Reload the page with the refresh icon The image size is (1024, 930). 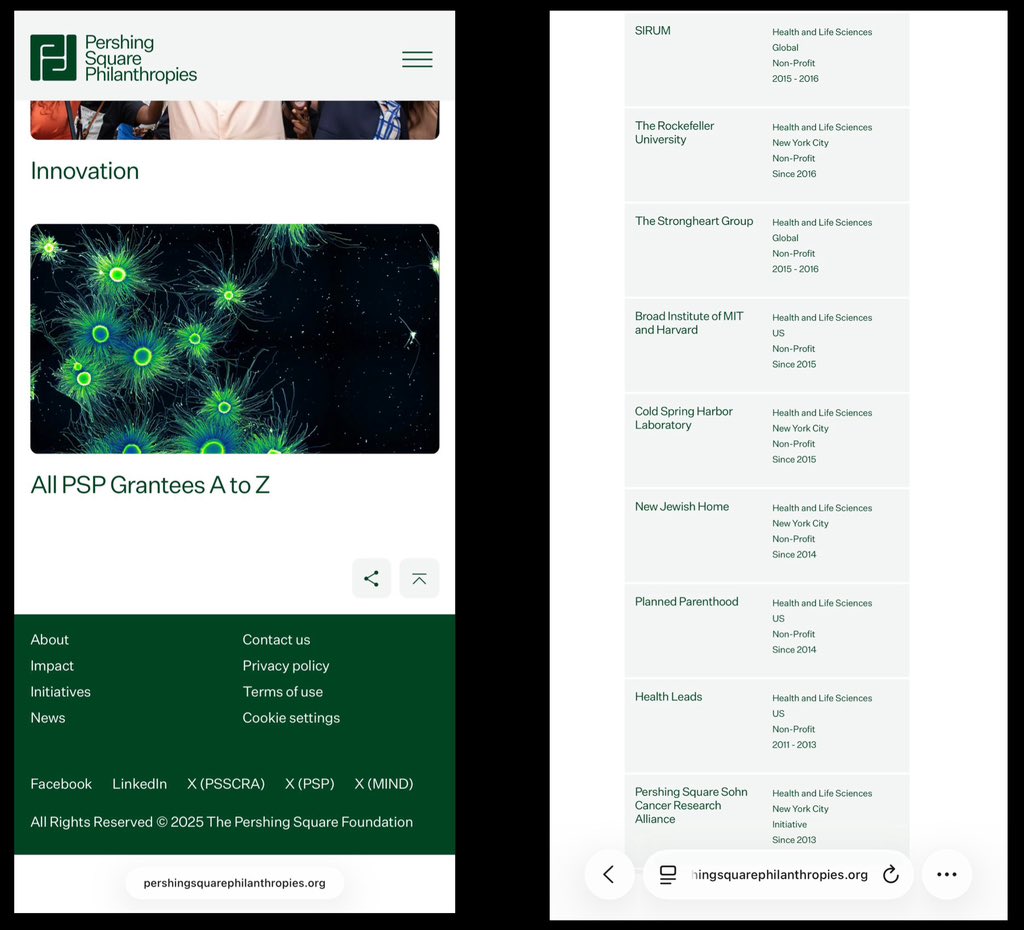pyautogui.click(x=891, y=874)
